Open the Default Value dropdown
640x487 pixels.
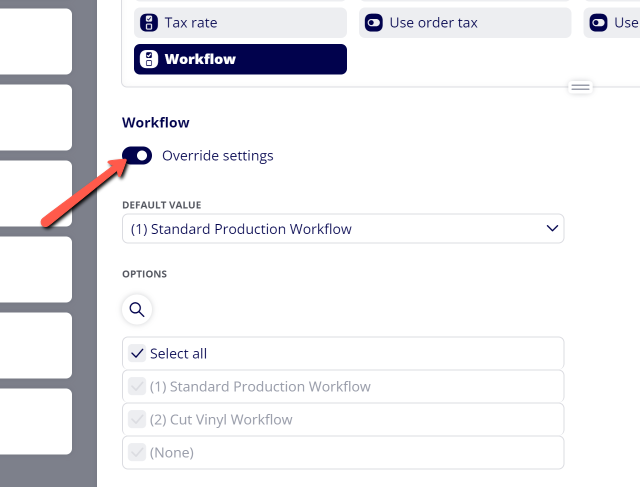(343, 229)
